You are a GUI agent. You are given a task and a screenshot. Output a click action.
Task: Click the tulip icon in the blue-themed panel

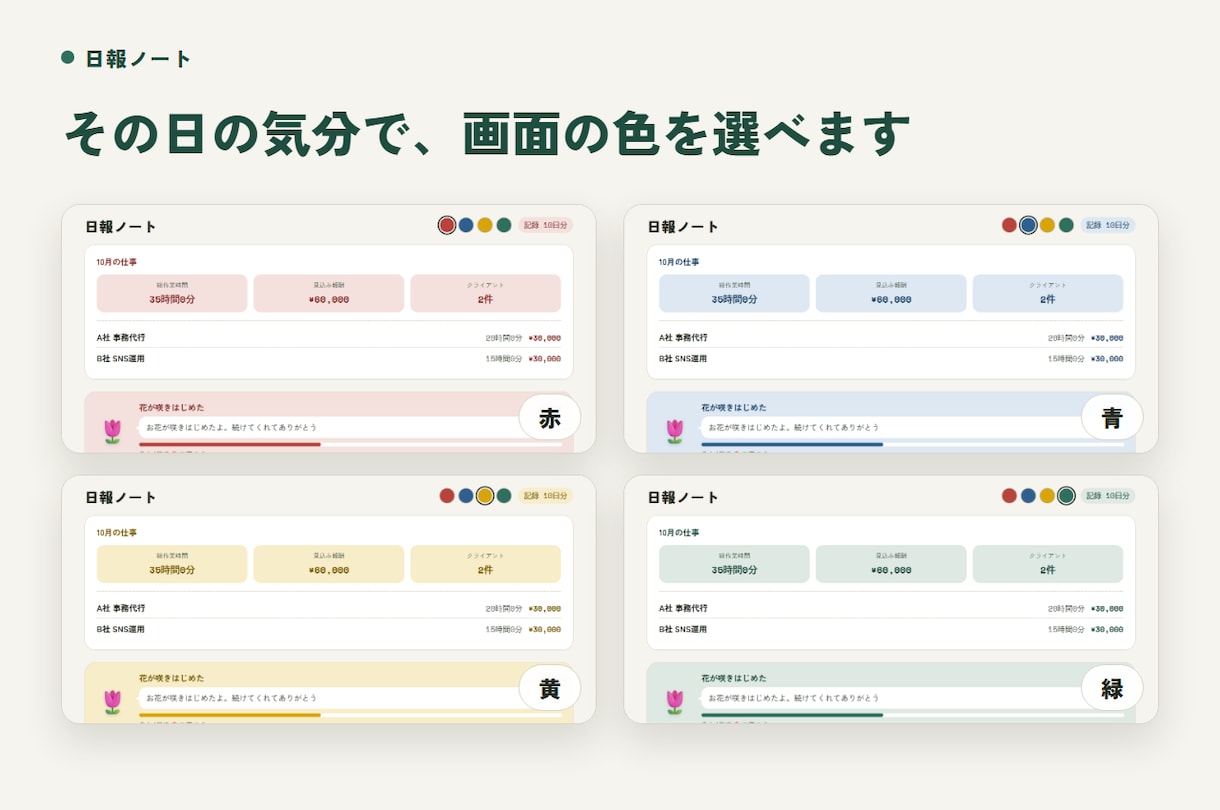[x=675, y=431]
